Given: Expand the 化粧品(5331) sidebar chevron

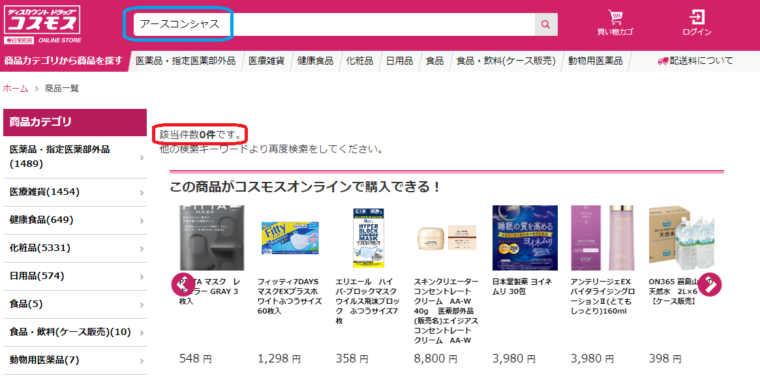Looking at the screenshot, I should point(142,249).
